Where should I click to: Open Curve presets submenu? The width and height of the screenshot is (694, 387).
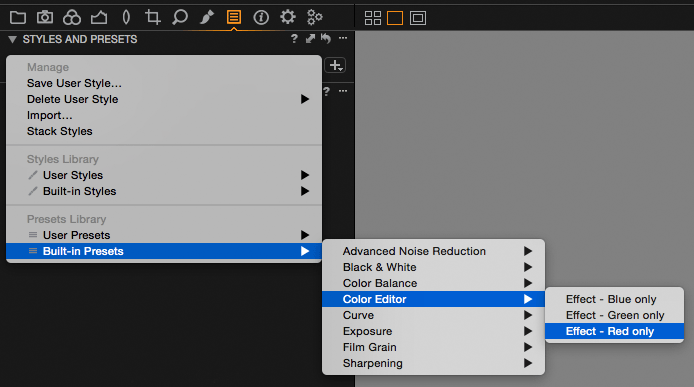(433, 315)
